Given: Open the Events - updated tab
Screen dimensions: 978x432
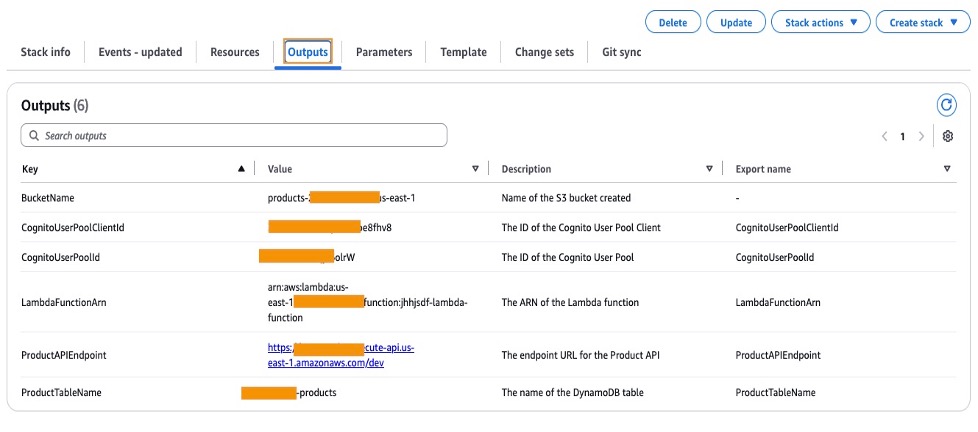Looking at the screenshot, I should point(140,52).
